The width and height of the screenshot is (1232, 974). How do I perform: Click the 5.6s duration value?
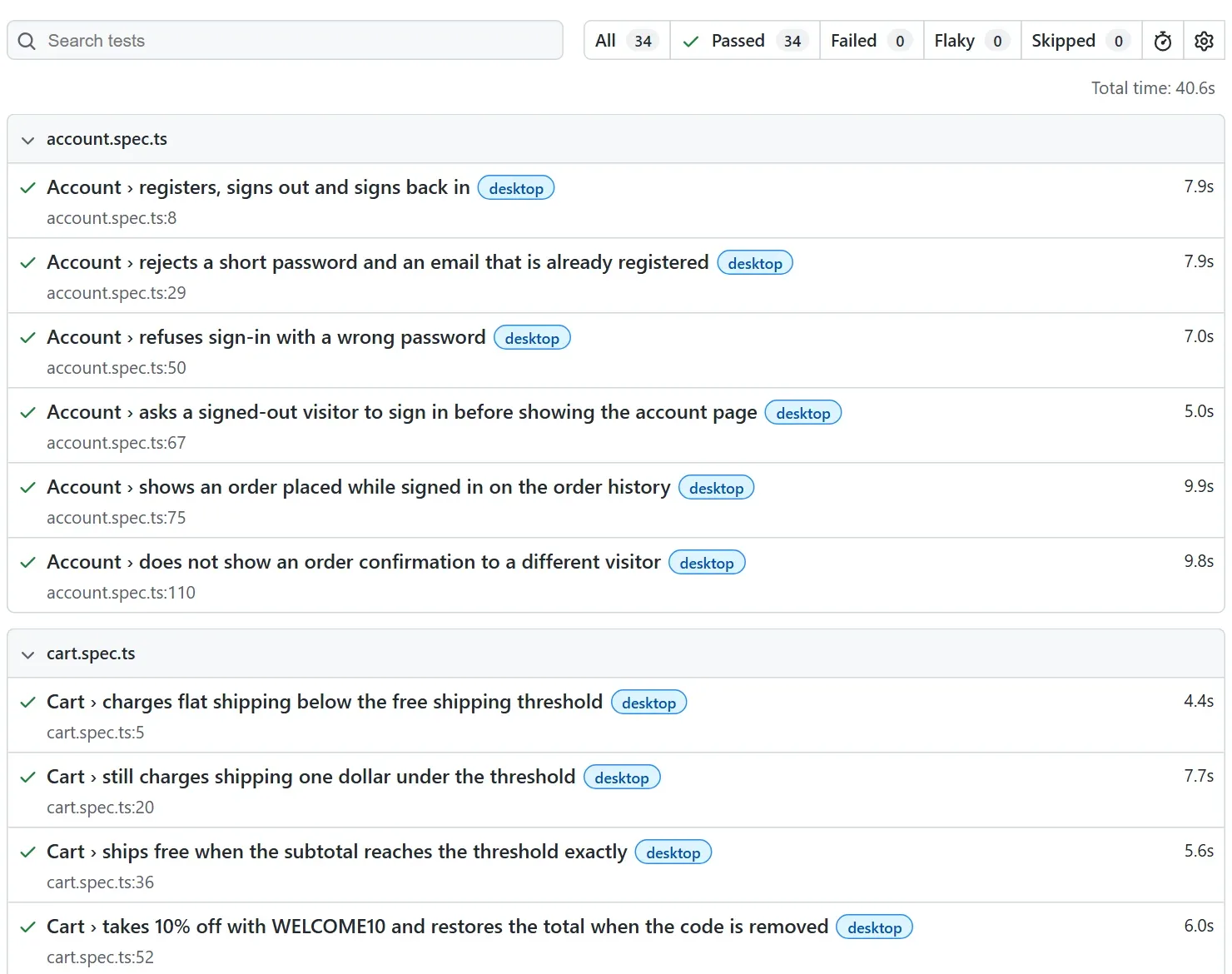pos(1199,851)
